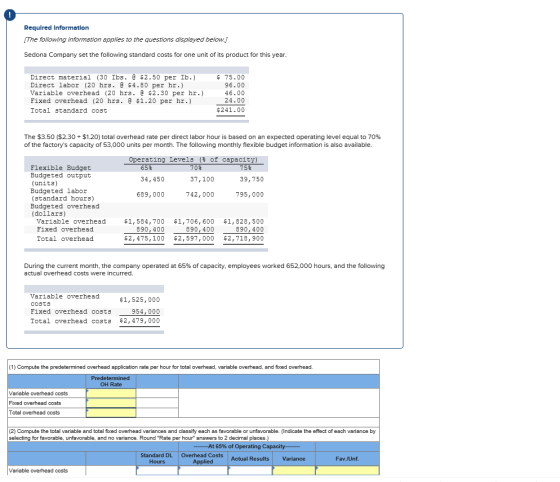Click the actual total overhead $2,479,000 value
The image size is (560, 482).
pyautogui.click(x=140, y=321)
